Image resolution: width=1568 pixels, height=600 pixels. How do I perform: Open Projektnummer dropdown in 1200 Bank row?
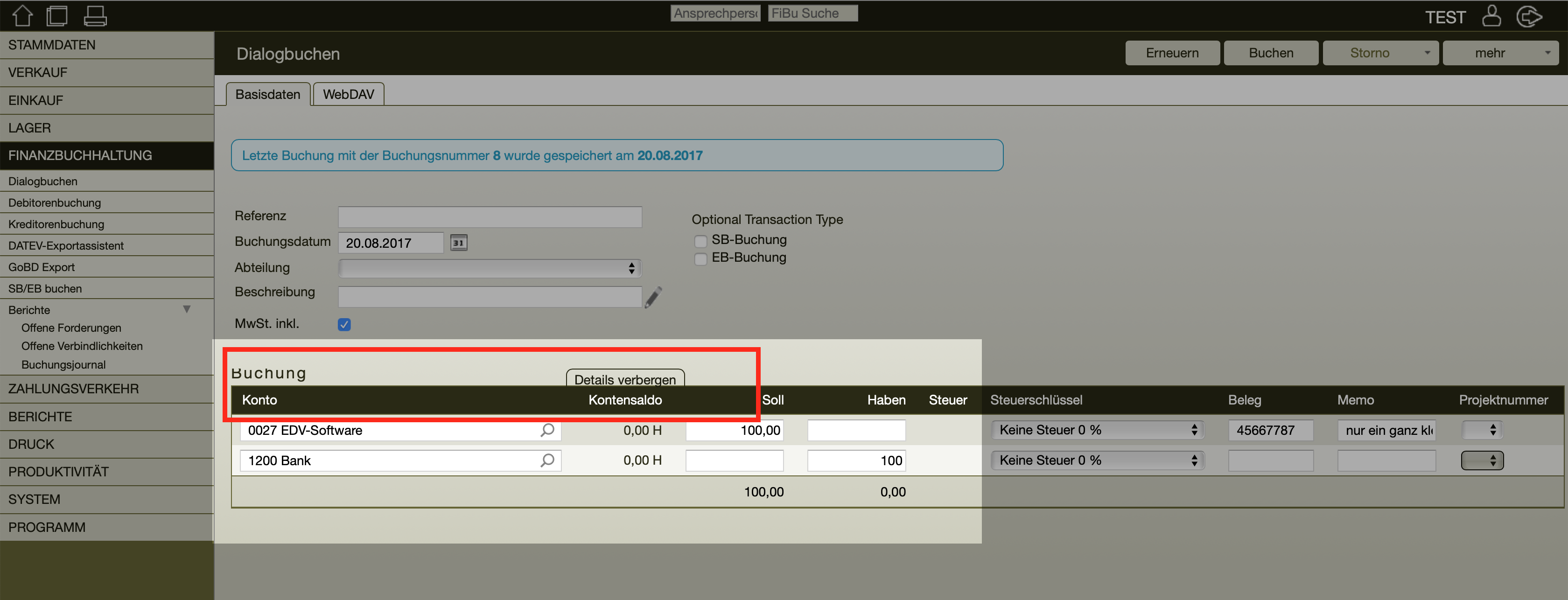1482,460
